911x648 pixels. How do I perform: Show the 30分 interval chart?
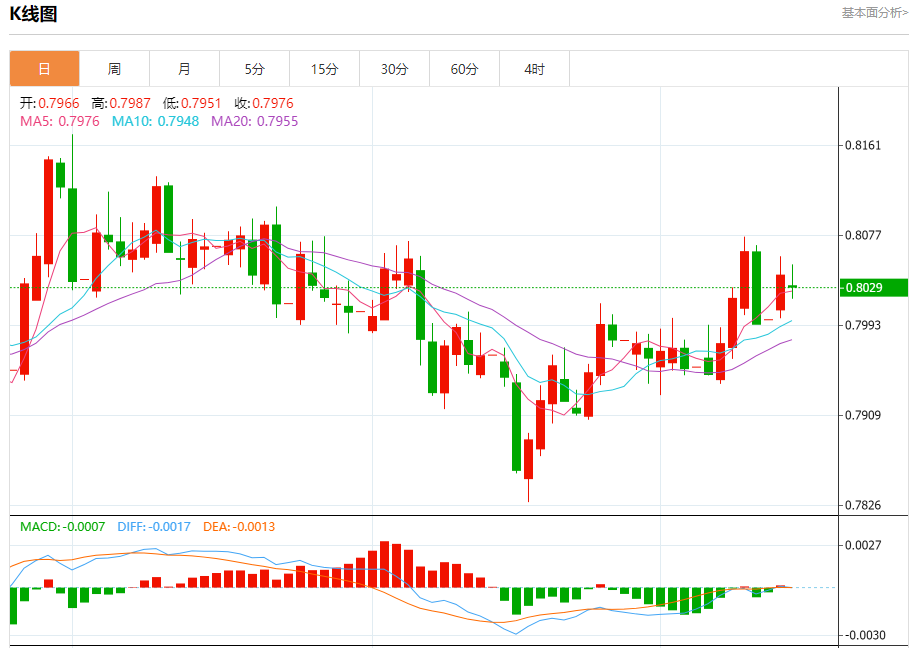[x=394, y=69]
